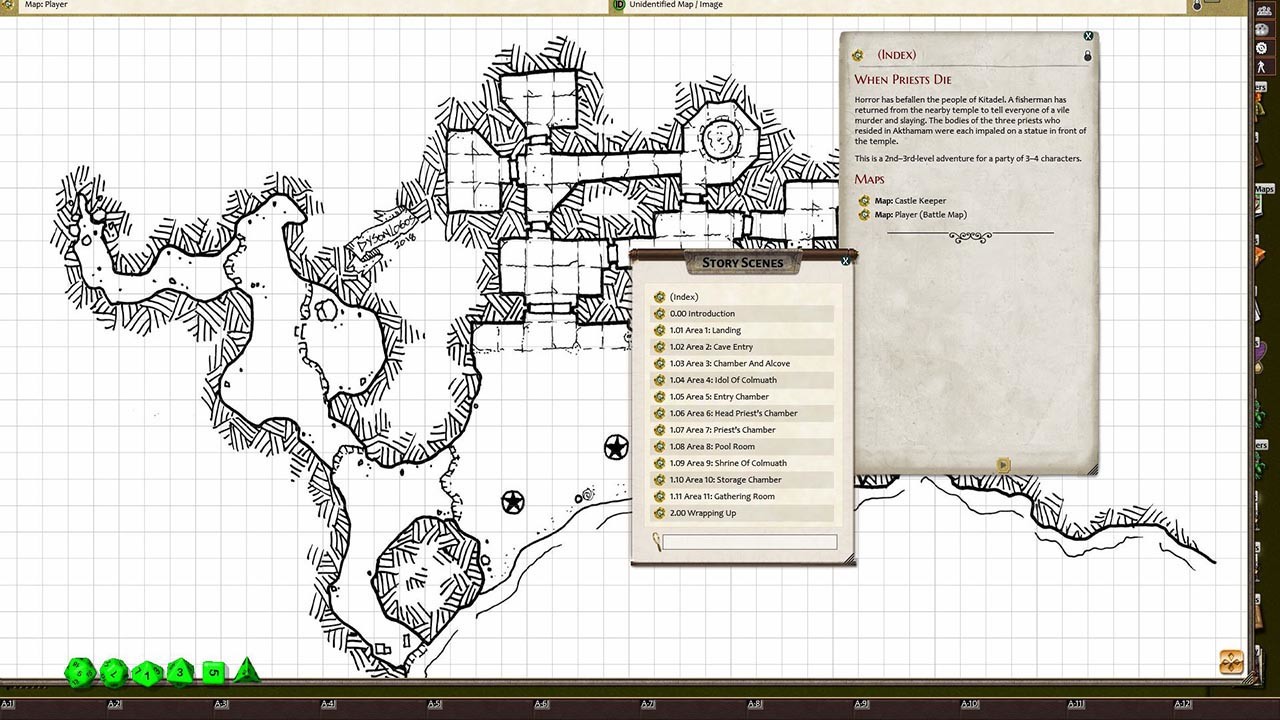1280x720 pixels.
Task: Grab the green d8 die
Action: 180,671
